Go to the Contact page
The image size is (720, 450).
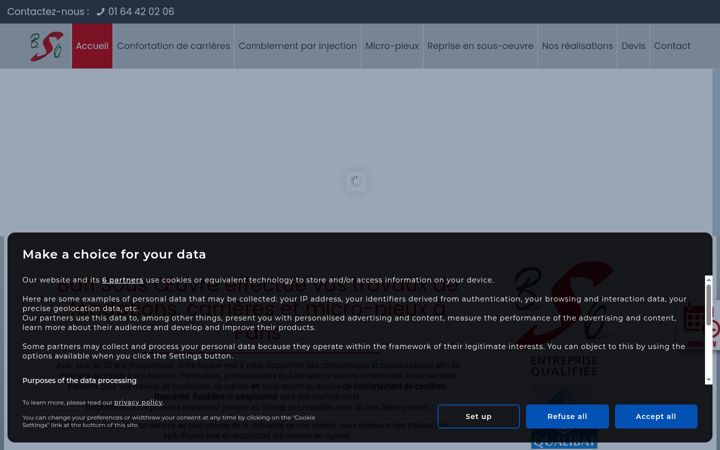672,46
